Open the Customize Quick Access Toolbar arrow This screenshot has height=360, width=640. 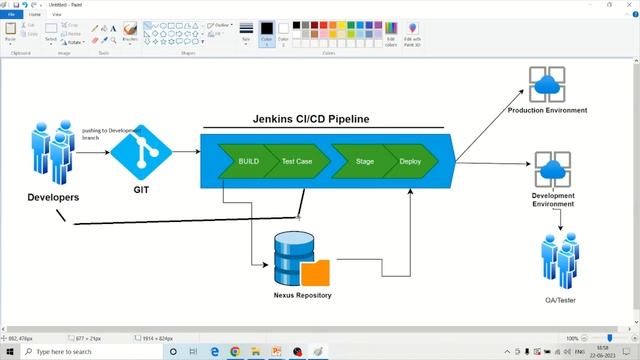pos(41,5)
